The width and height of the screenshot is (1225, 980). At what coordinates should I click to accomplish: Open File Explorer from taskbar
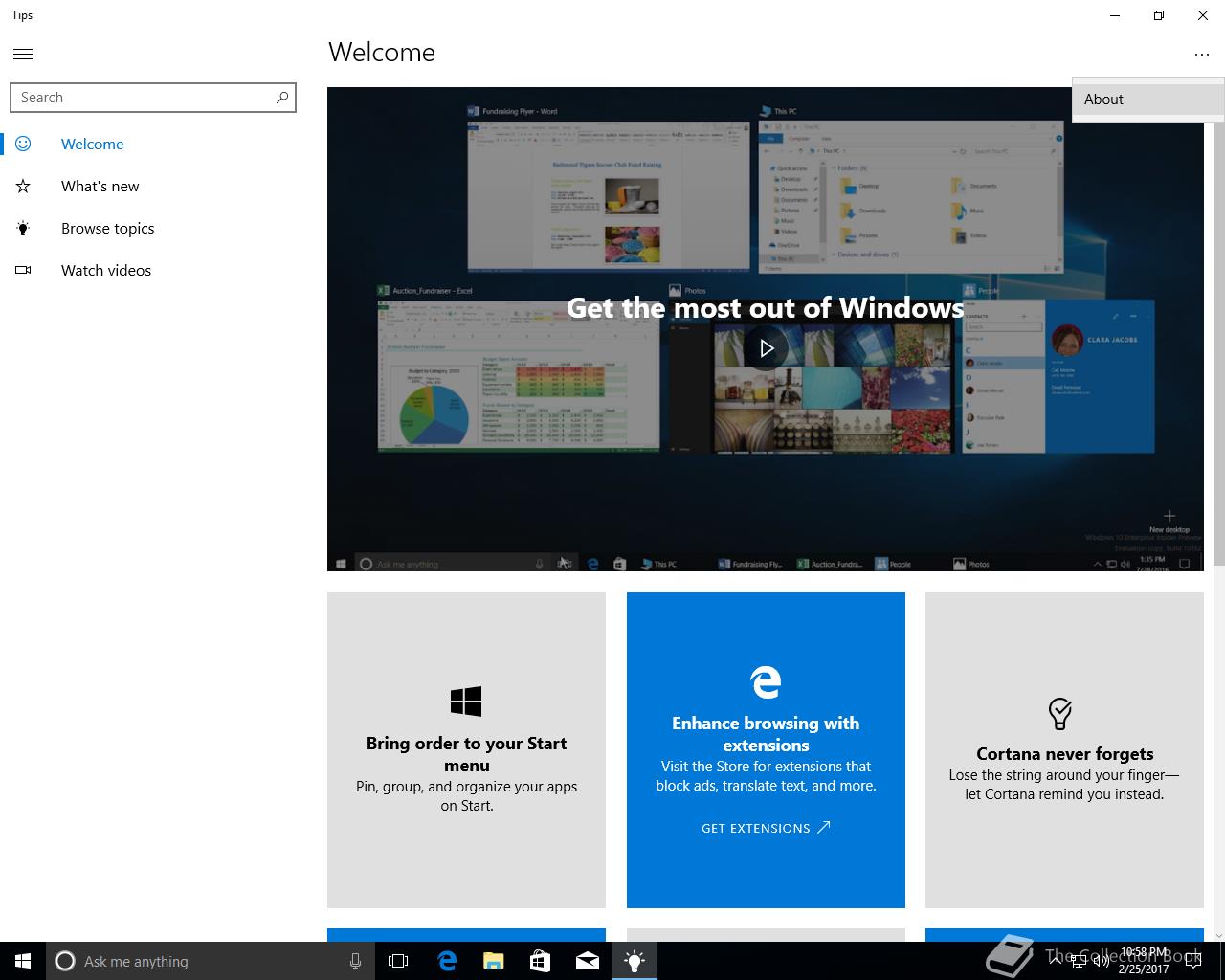click(x=493, y=961)
